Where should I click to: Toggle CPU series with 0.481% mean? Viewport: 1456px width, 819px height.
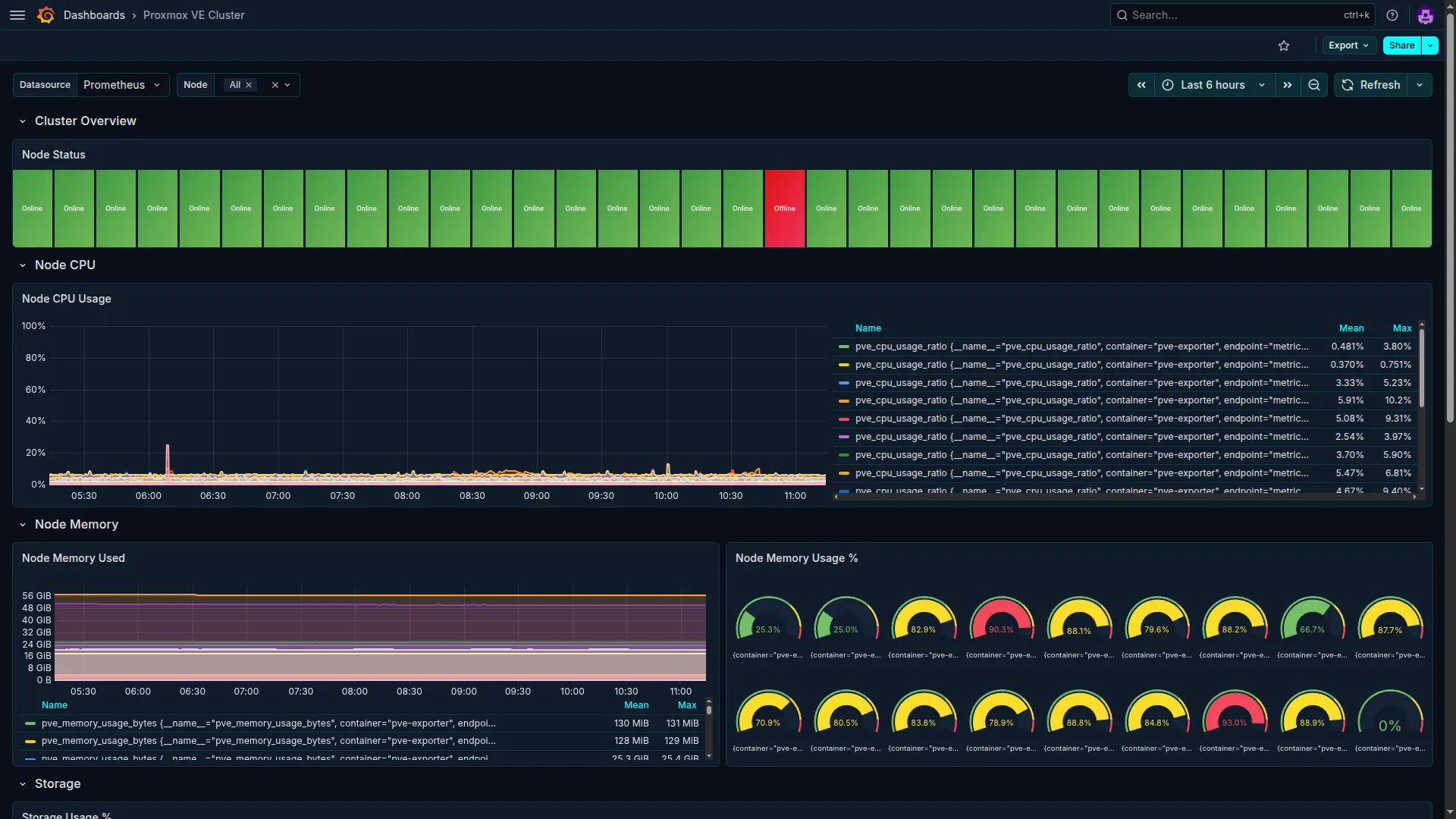pos(1082,347)
